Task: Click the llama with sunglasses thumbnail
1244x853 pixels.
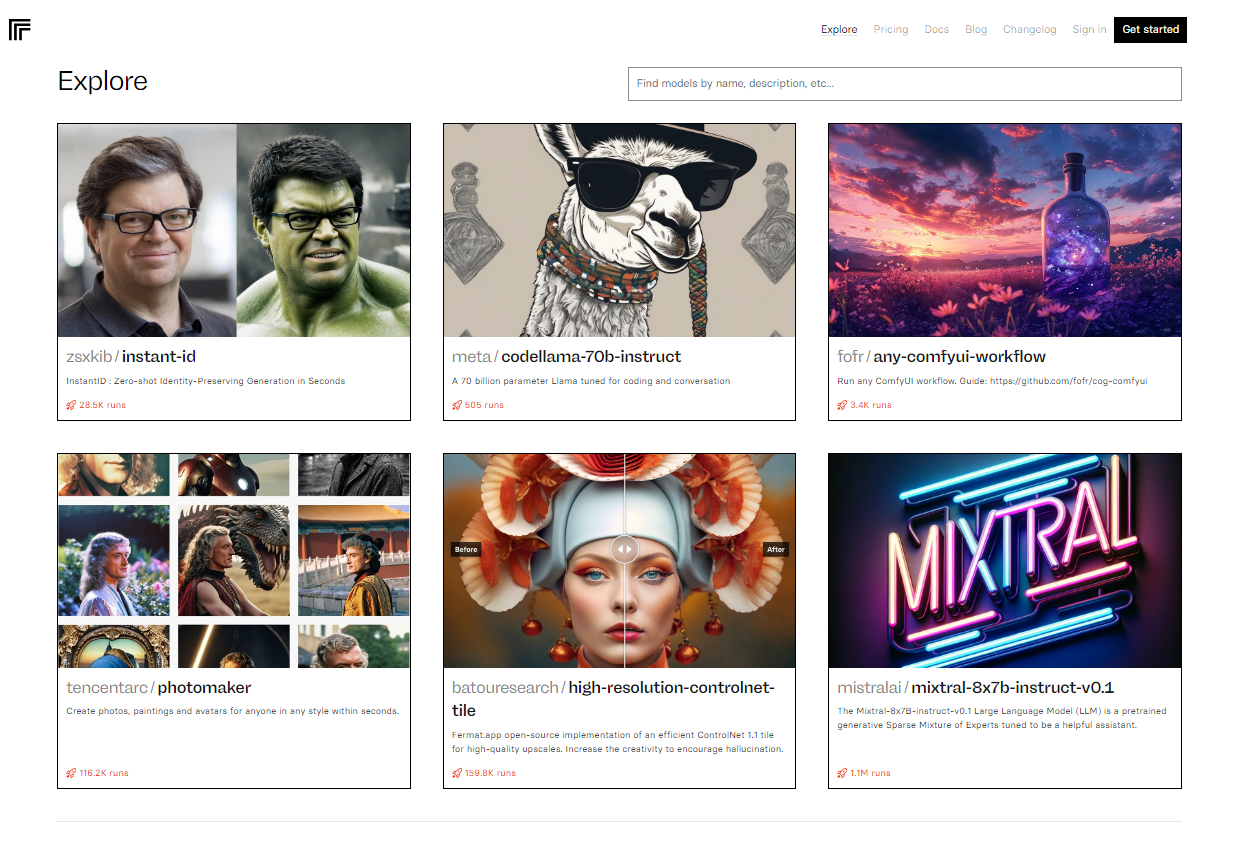Action: 619,230
